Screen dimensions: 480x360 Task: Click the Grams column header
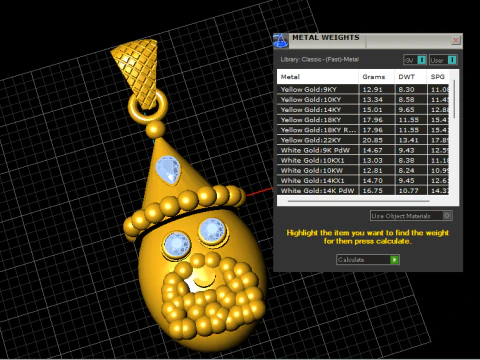pyautogui.click(x=376, y=77)
